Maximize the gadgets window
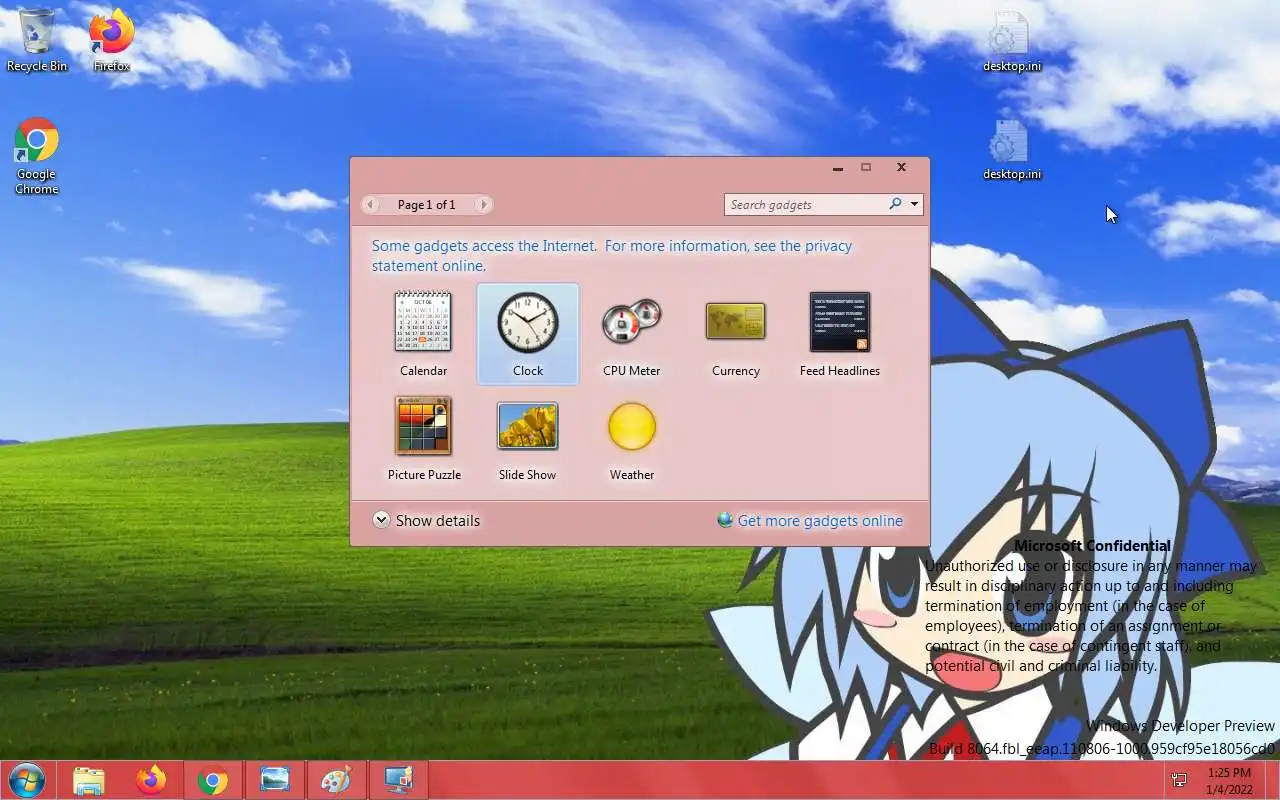The image size is (1280, 800). (866, 168)
